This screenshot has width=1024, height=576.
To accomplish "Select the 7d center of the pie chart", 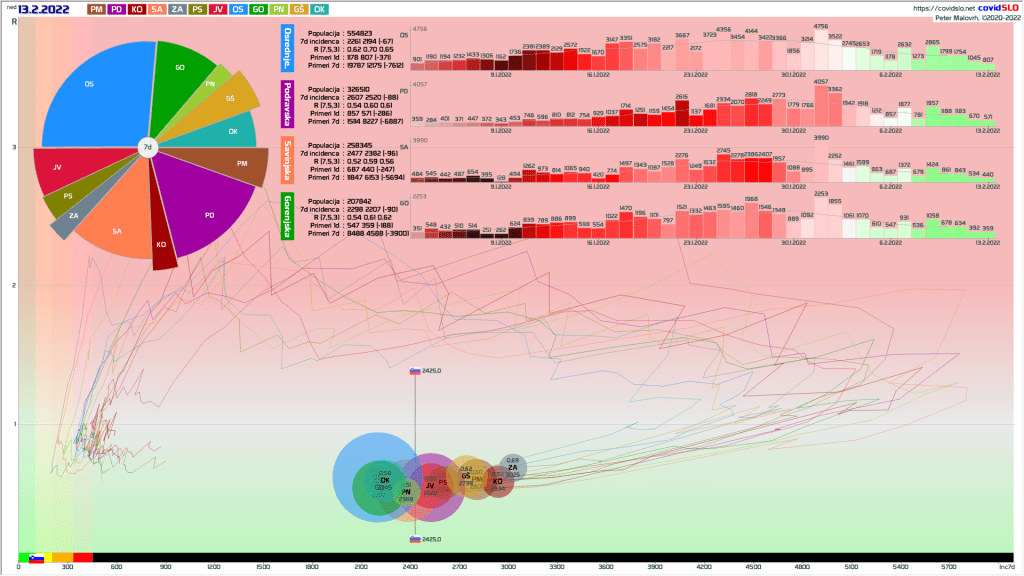I will pyautogui.click(x=147, y=148).
